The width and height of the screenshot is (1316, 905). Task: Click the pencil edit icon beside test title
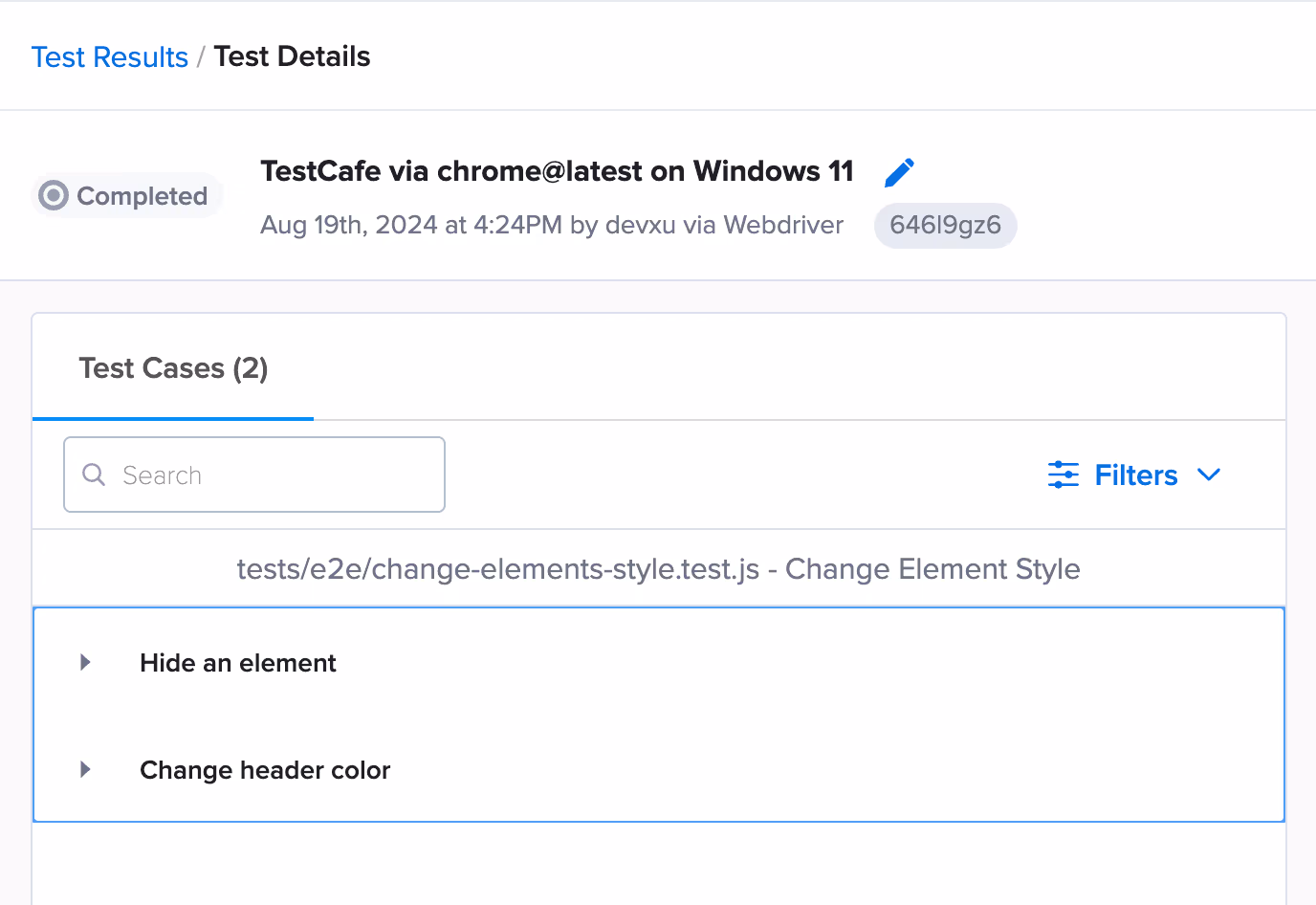tap(899, 172)
